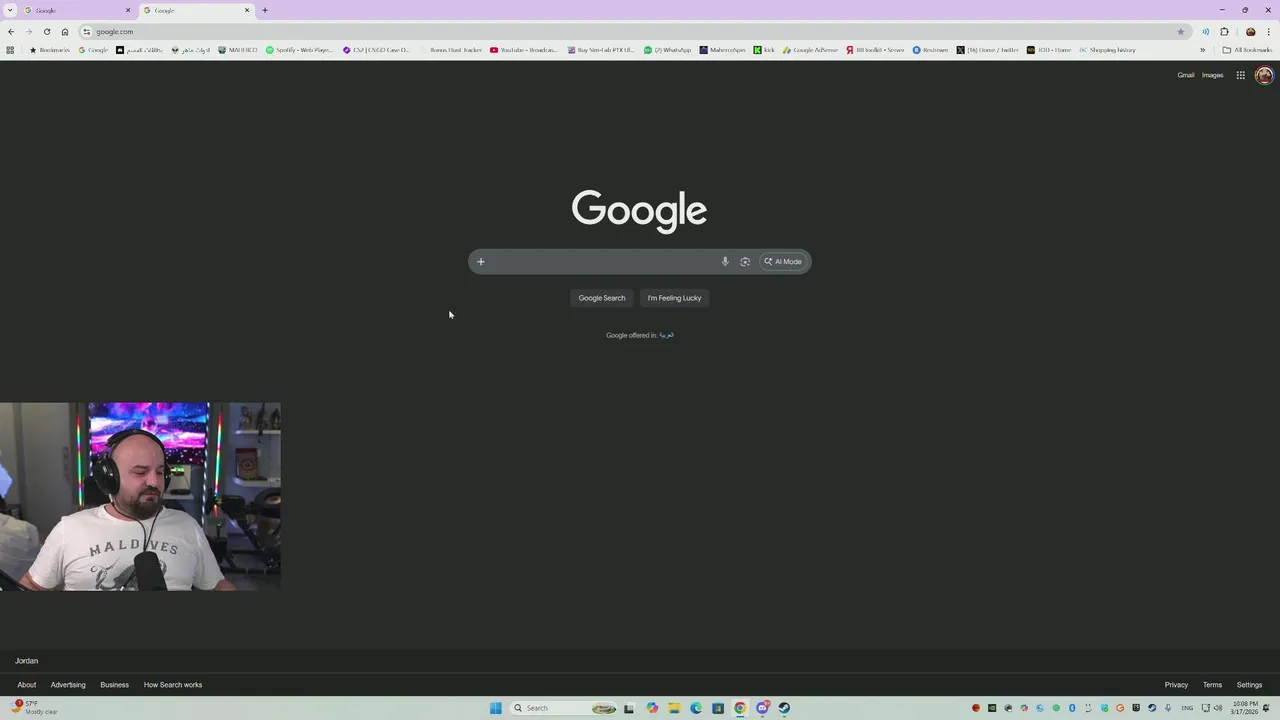Open Steam from the taskbar
The width and height of the screenshot is (1280, 720).
point(784,708)
